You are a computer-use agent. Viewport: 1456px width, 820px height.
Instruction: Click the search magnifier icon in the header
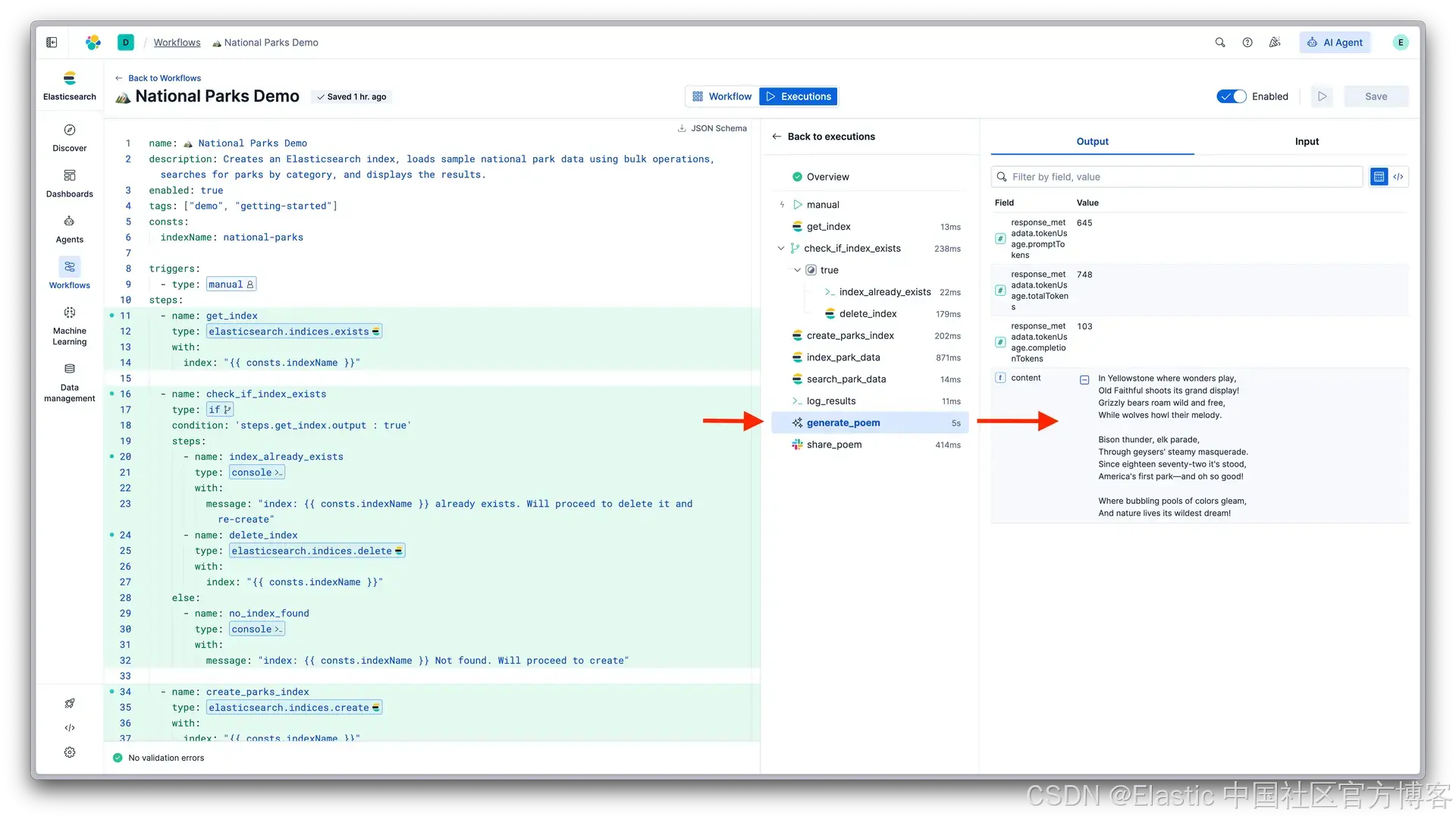point(1220,42)
